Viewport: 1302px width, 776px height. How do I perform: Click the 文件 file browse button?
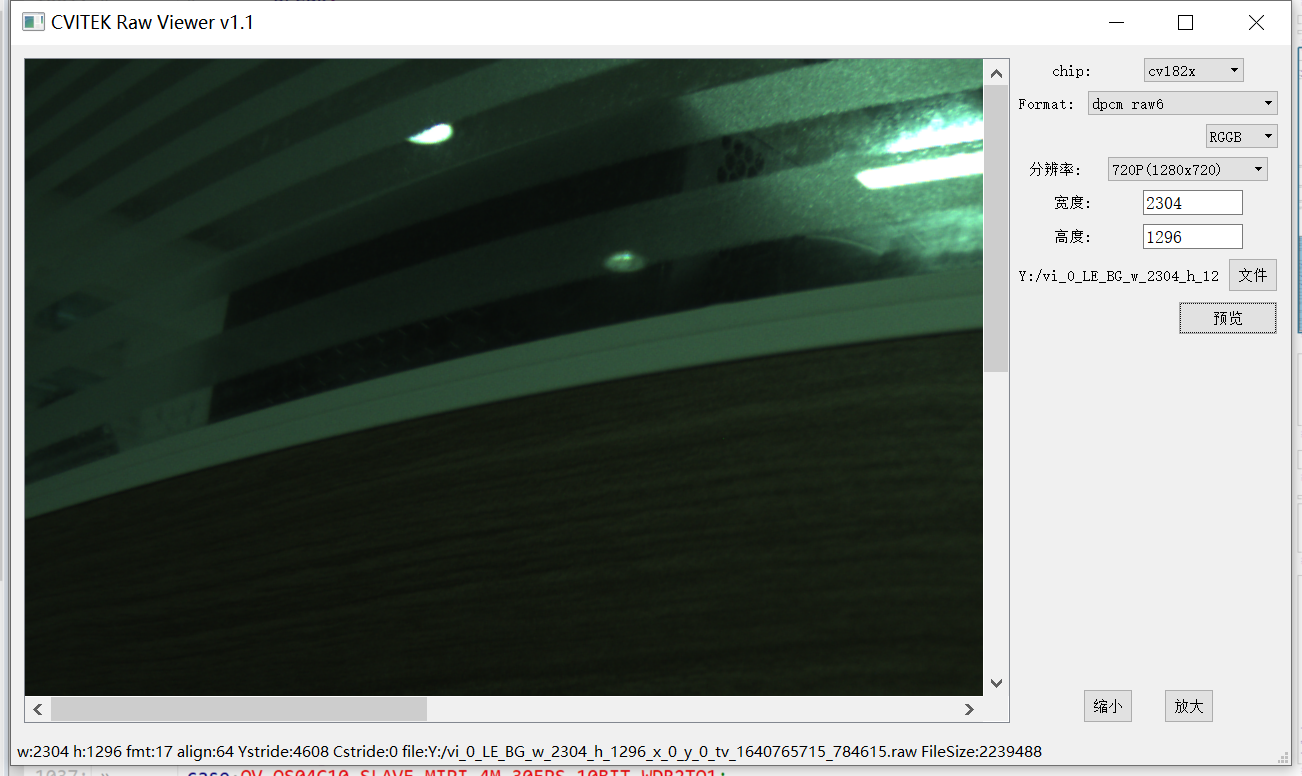[x=1252, y=274]
